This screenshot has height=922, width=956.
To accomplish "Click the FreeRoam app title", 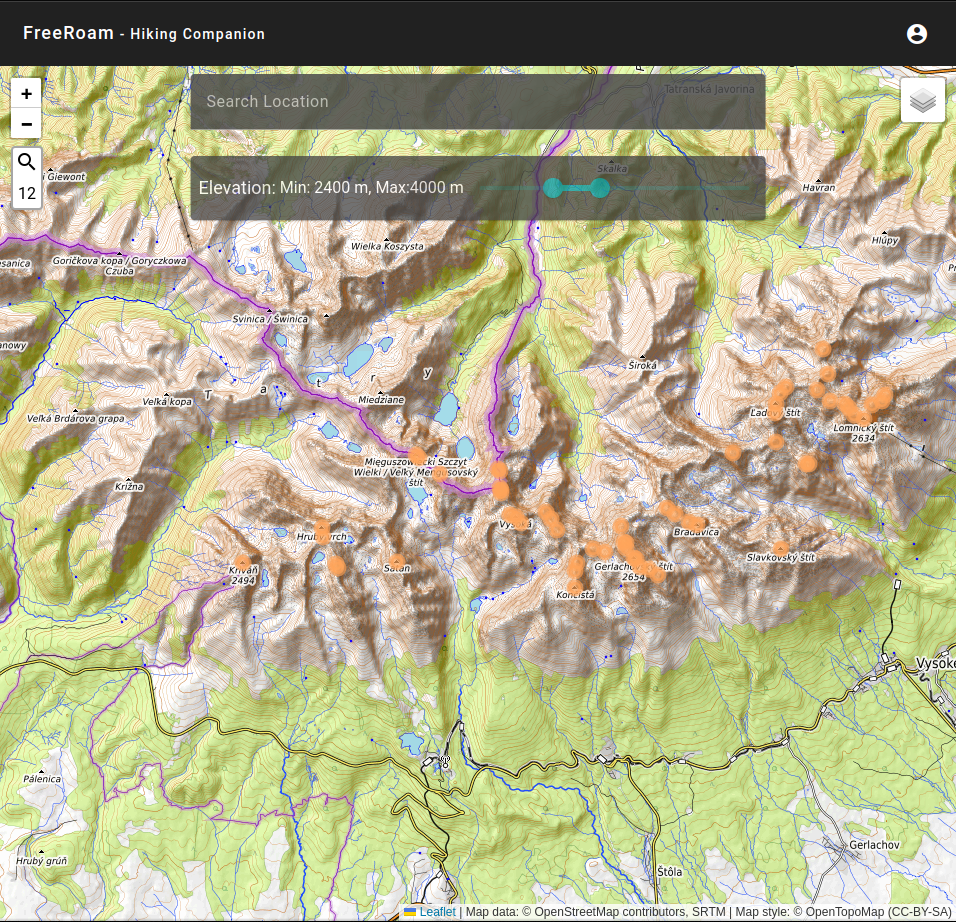I will click(68, 33).
